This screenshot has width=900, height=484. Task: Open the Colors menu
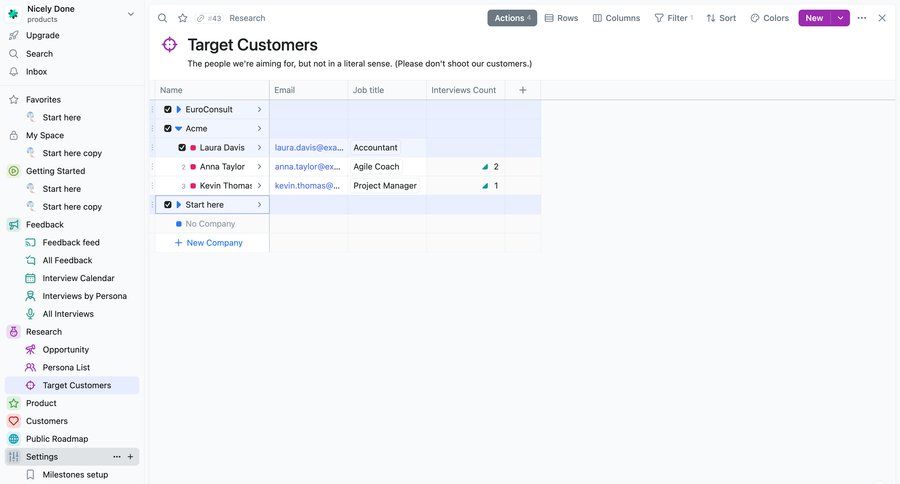(770, 18)
